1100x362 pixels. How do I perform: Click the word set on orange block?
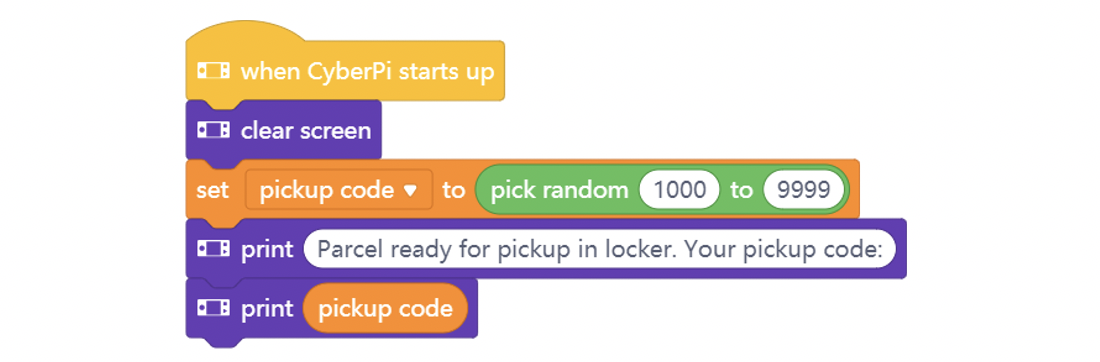(213, 190)
